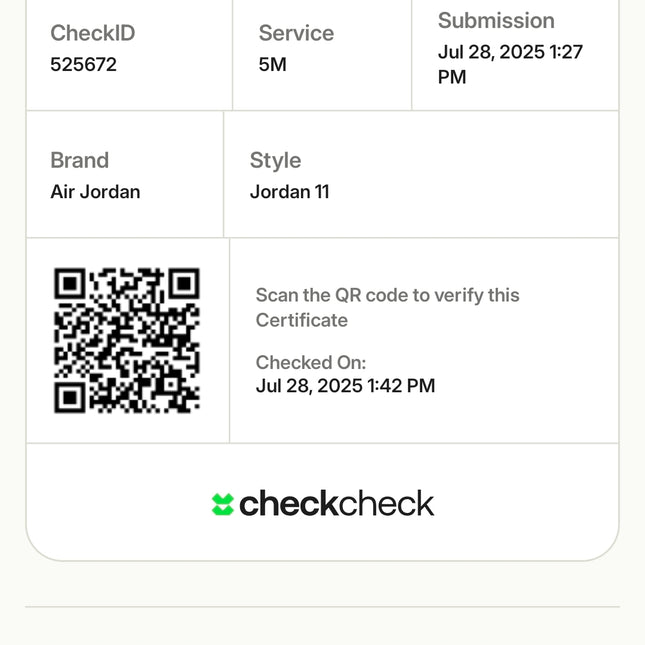Click the horizontal divider line below the certificate
The height and width of the screenshot is (645, 645).
tap(322, 606)
